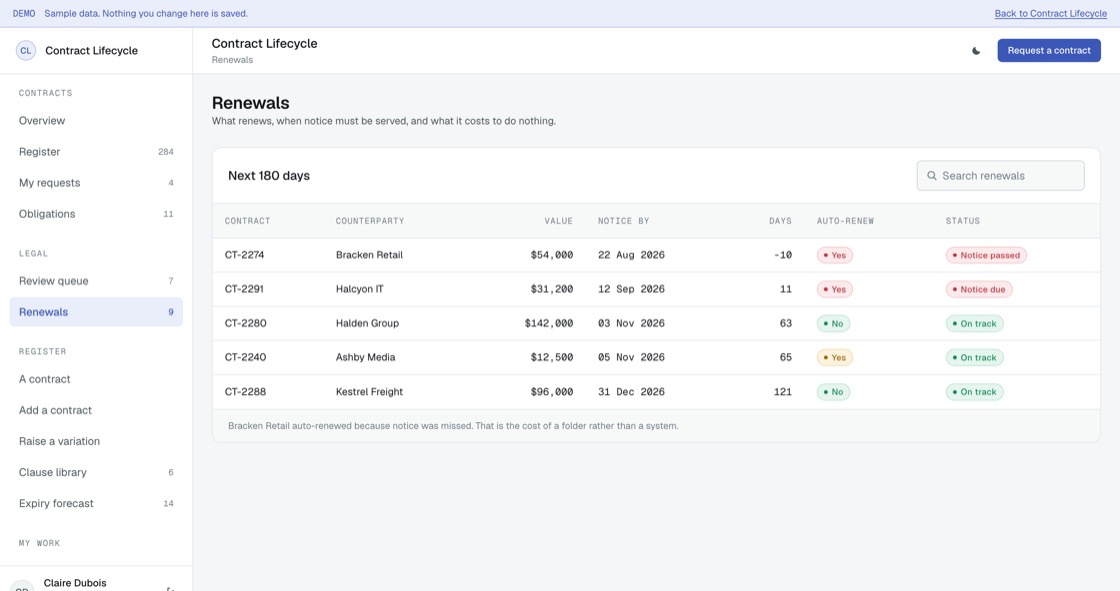Click the CL logo badge in the sidebar
The height and width of the screenshot is (591, 1120).
26,51
